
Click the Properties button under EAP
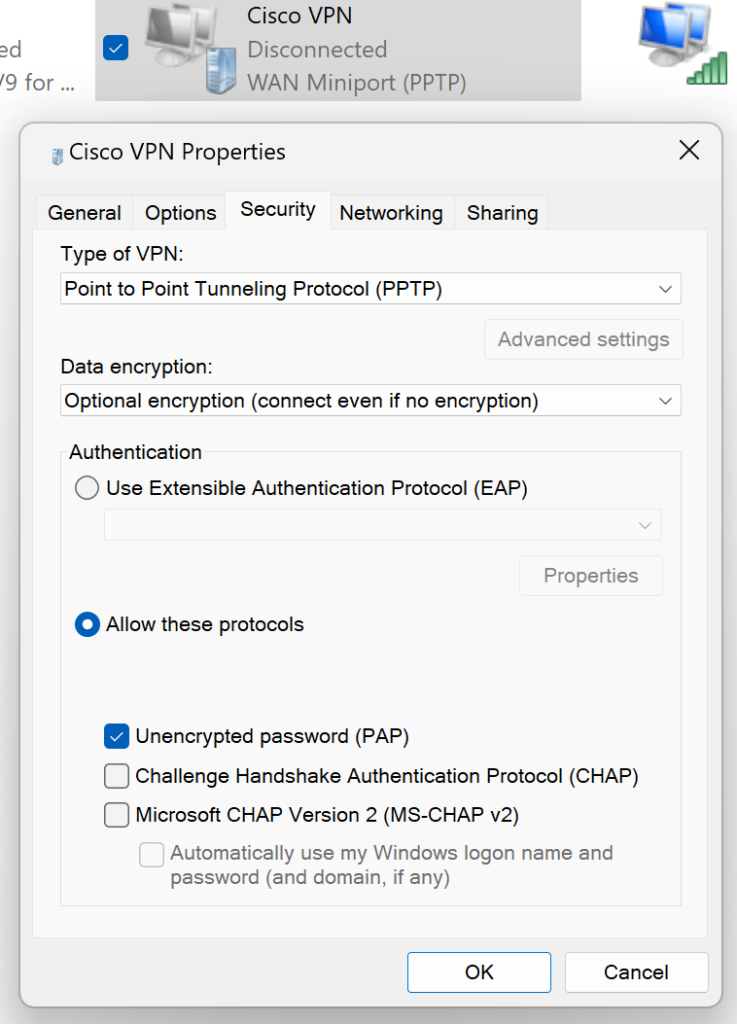590,575
